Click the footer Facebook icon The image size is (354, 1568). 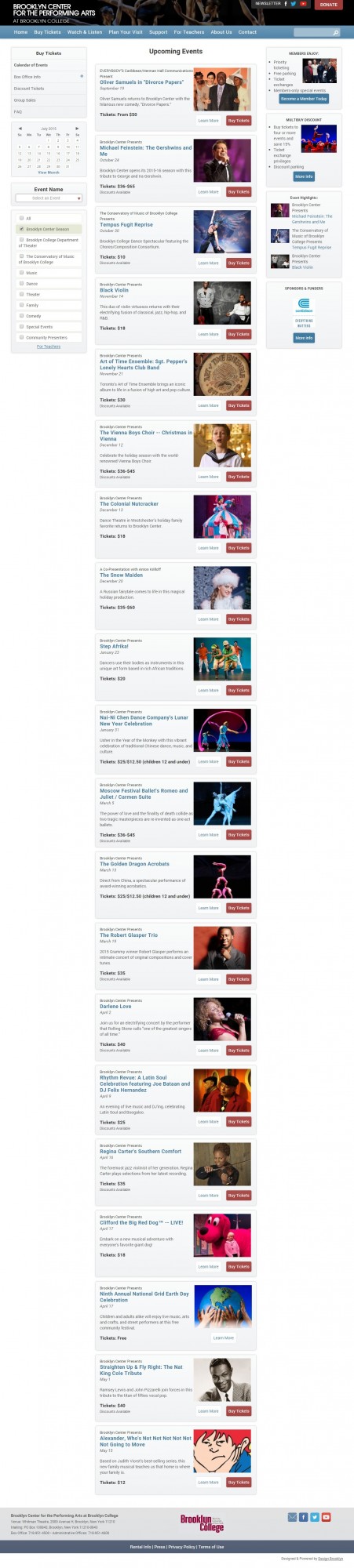(304, 1517)
